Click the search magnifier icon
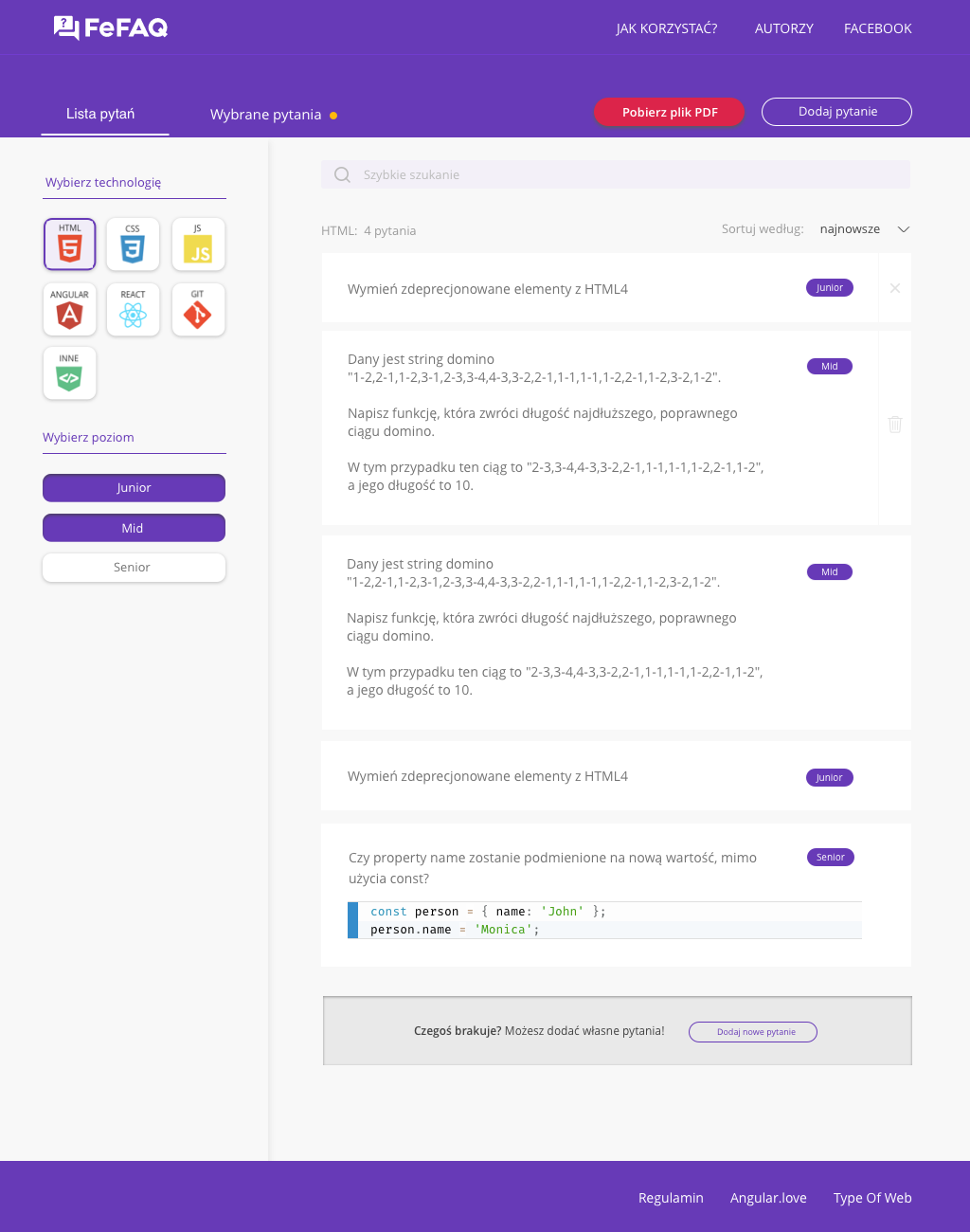 (342, 174)
